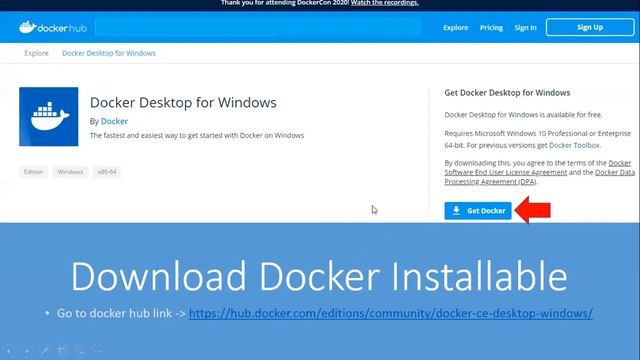This screenshot has width=640, height=360.
Task: Select the Docker Desktop for Windows breadcrumb
Action: coord(109,53)
